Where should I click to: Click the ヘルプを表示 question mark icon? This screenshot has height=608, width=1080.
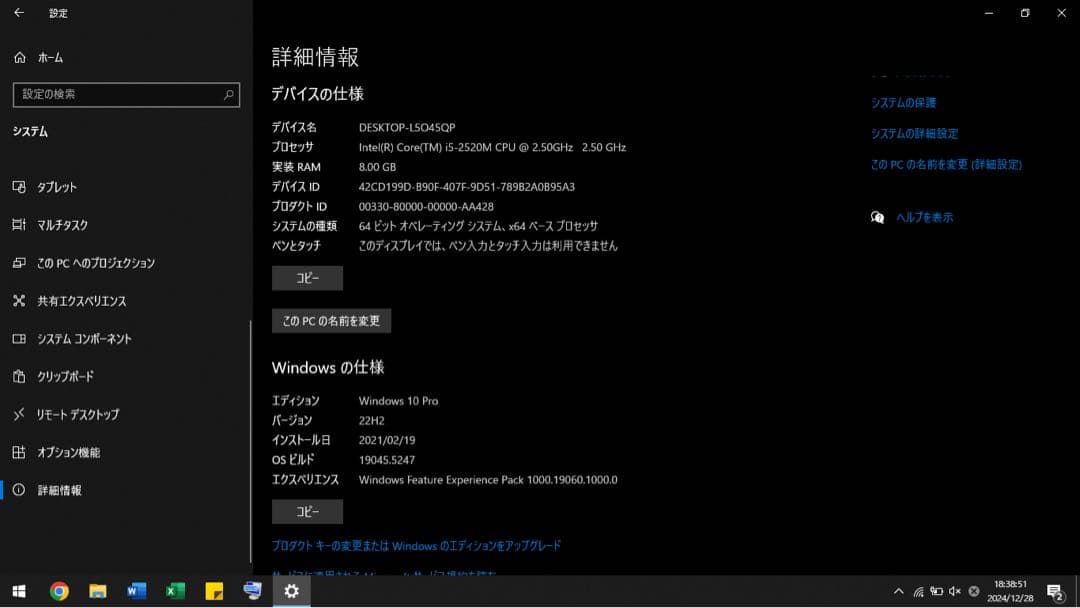[x=877, y=217]
